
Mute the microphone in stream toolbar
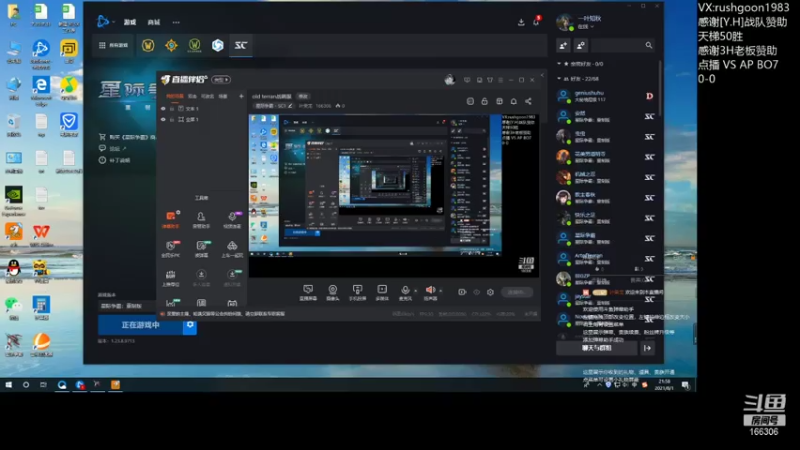pyautogui.click(x=405, y=292)
